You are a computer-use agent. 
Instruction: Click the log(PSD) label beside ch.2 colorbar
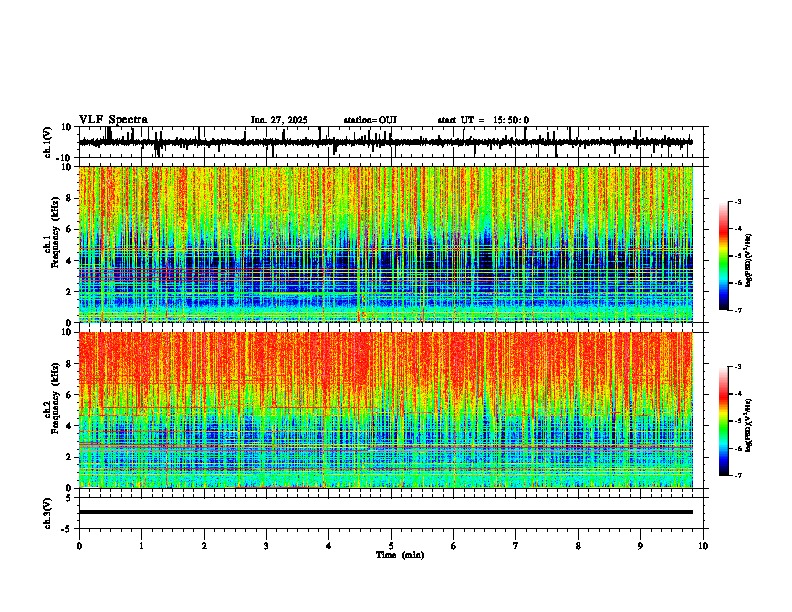749,425
